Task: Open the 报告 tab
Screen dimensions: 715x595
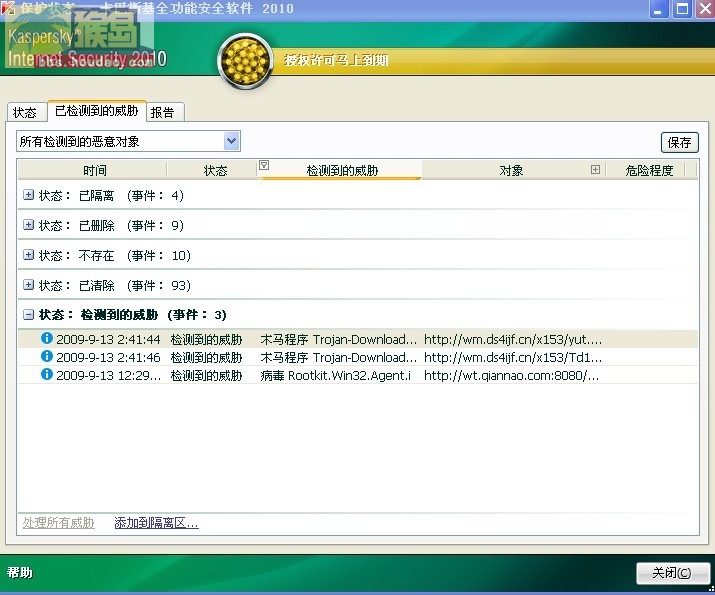Action: [163, 113]
